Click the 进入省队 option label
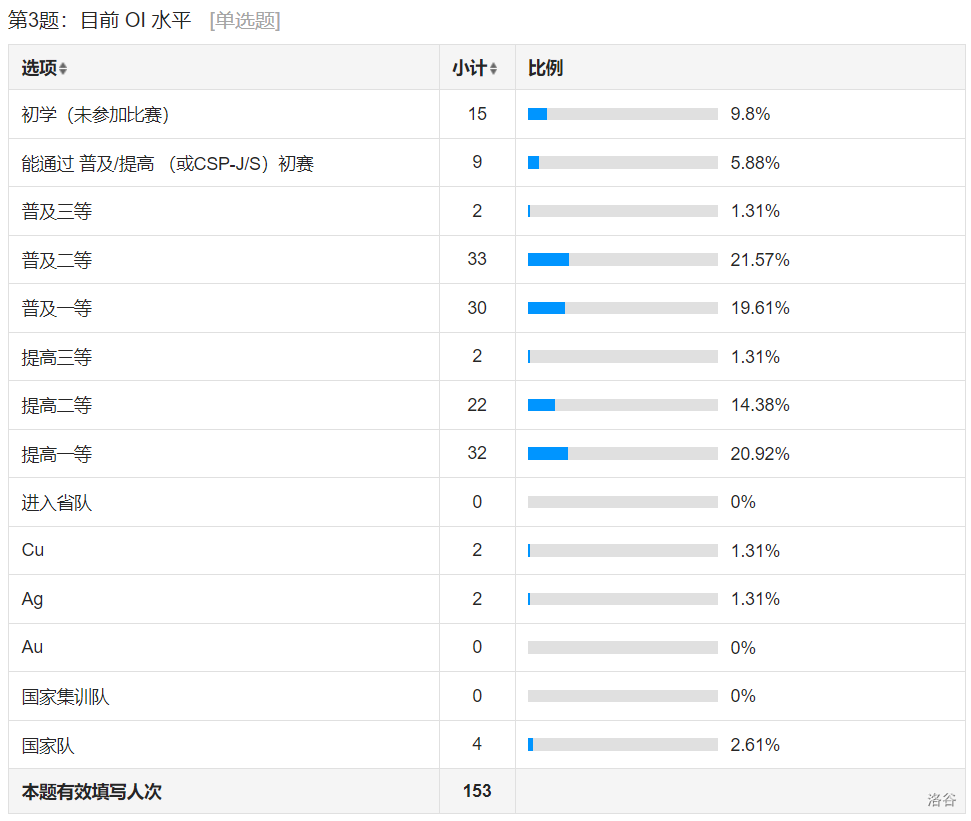971x821 pixels. [x=57, y=503]
